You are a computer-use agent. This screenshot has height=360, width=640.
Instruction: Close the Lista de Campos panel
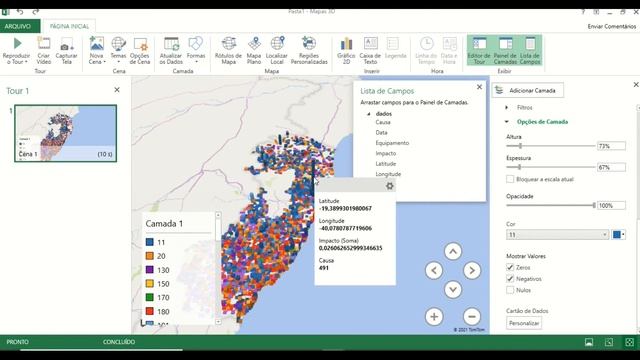479,87
